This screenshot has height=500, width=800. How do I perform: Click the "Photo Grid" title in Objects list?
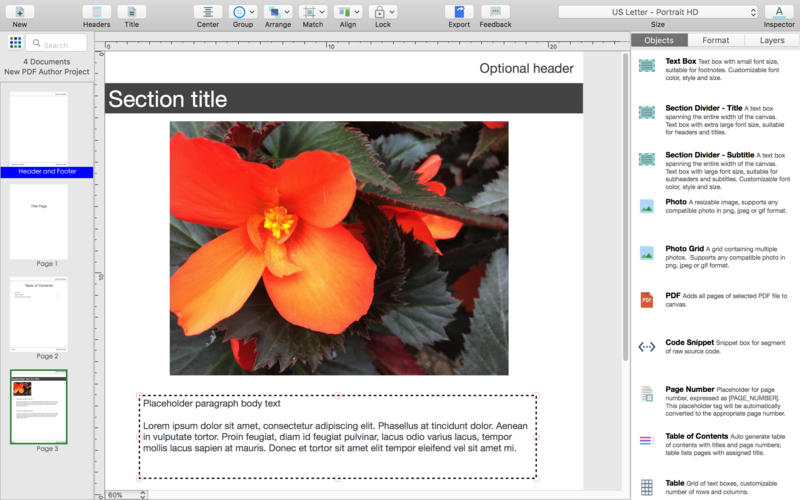click(x=684, y=248)
